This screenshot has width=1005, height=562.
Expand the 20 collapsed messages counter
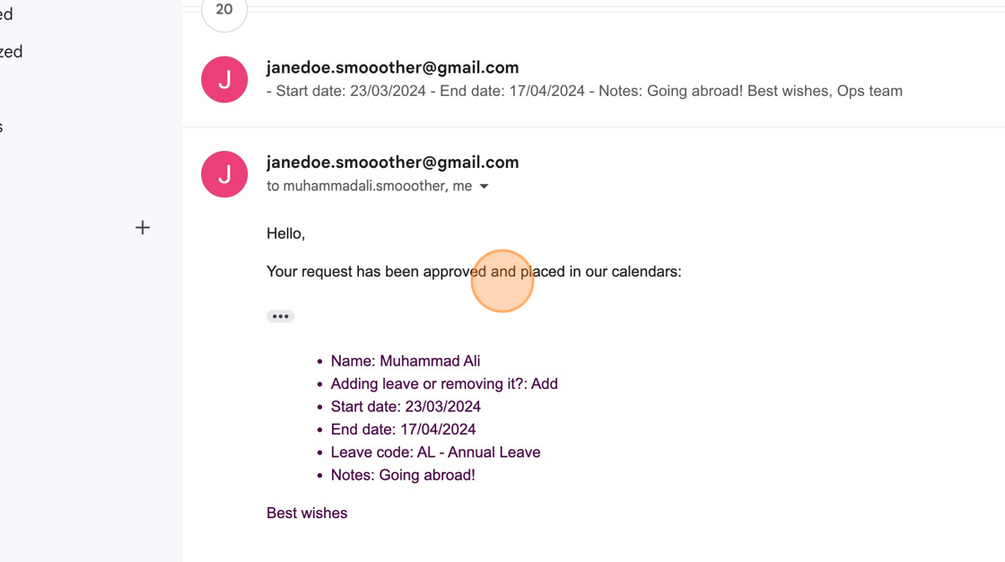(224, 10)
